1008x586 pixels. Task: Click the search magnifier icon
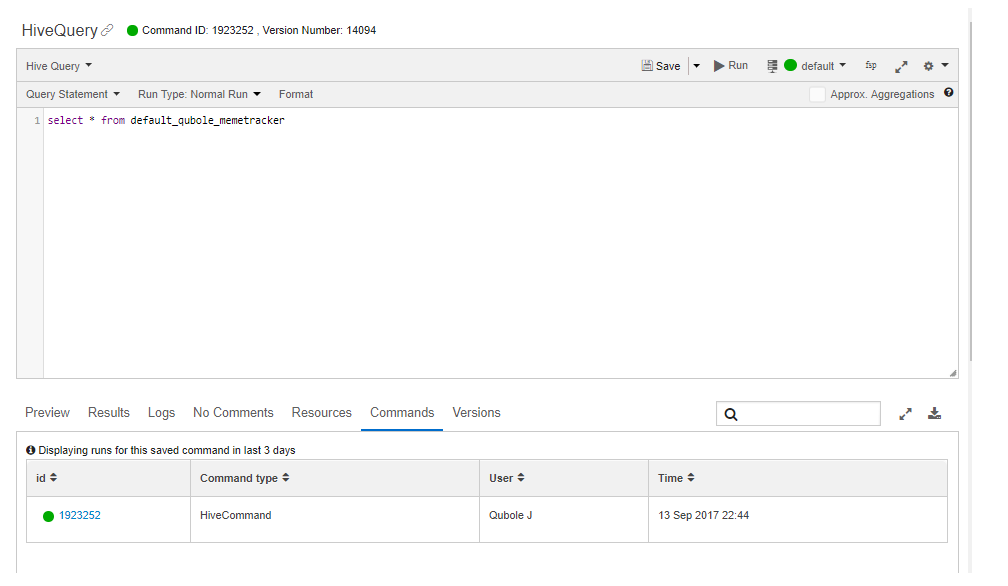pyautogui.click(x=731, y=414)
